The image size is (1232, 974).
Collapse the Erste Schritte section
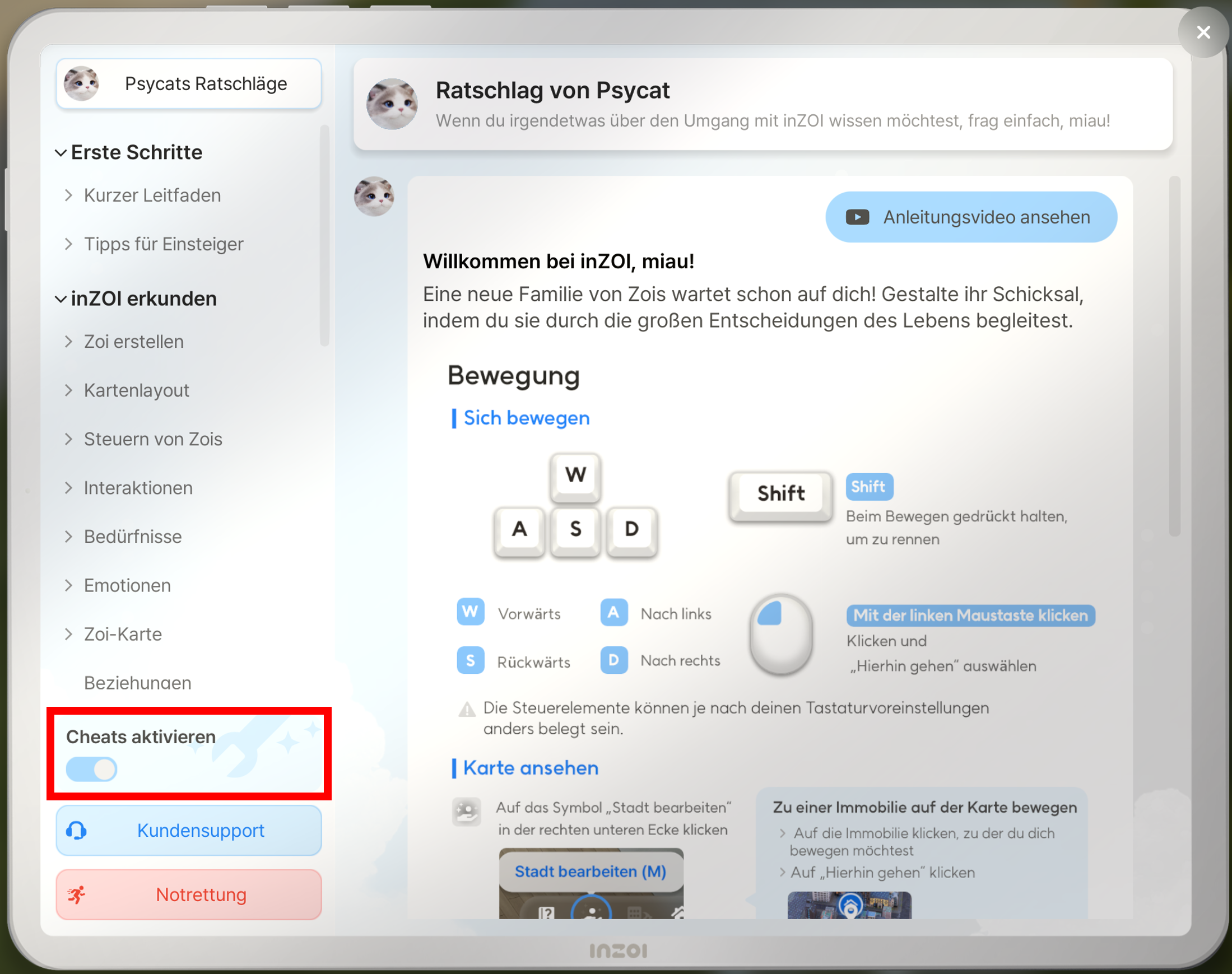pos(61,153)
